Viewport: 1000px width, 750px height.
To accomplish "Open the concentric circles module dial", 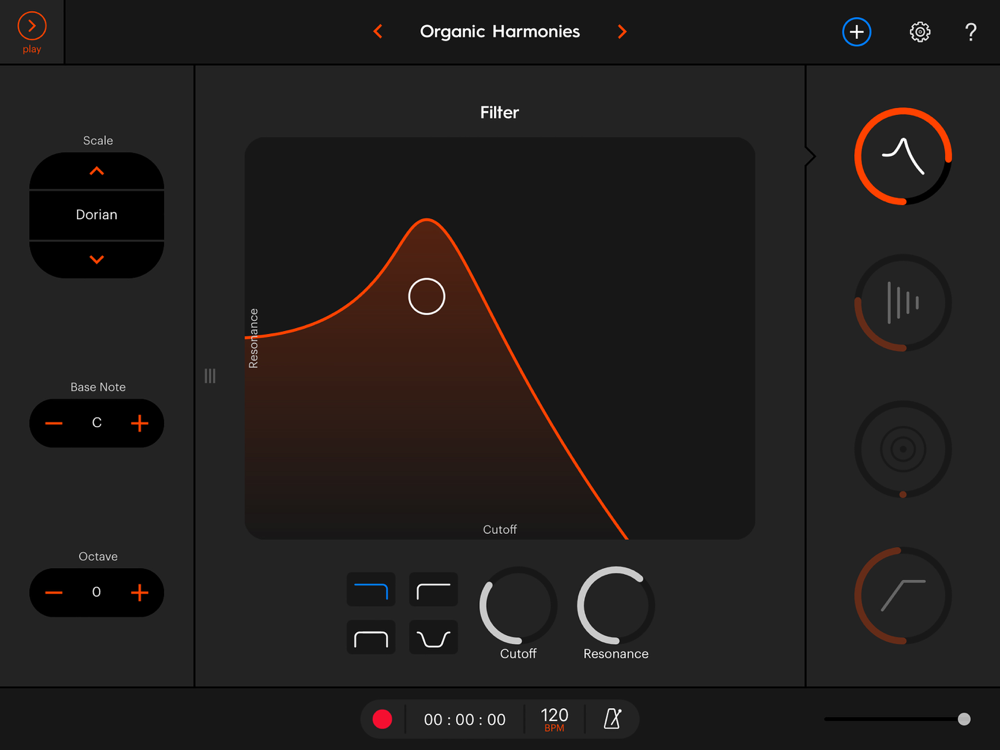I will click(x=903, y=450).
